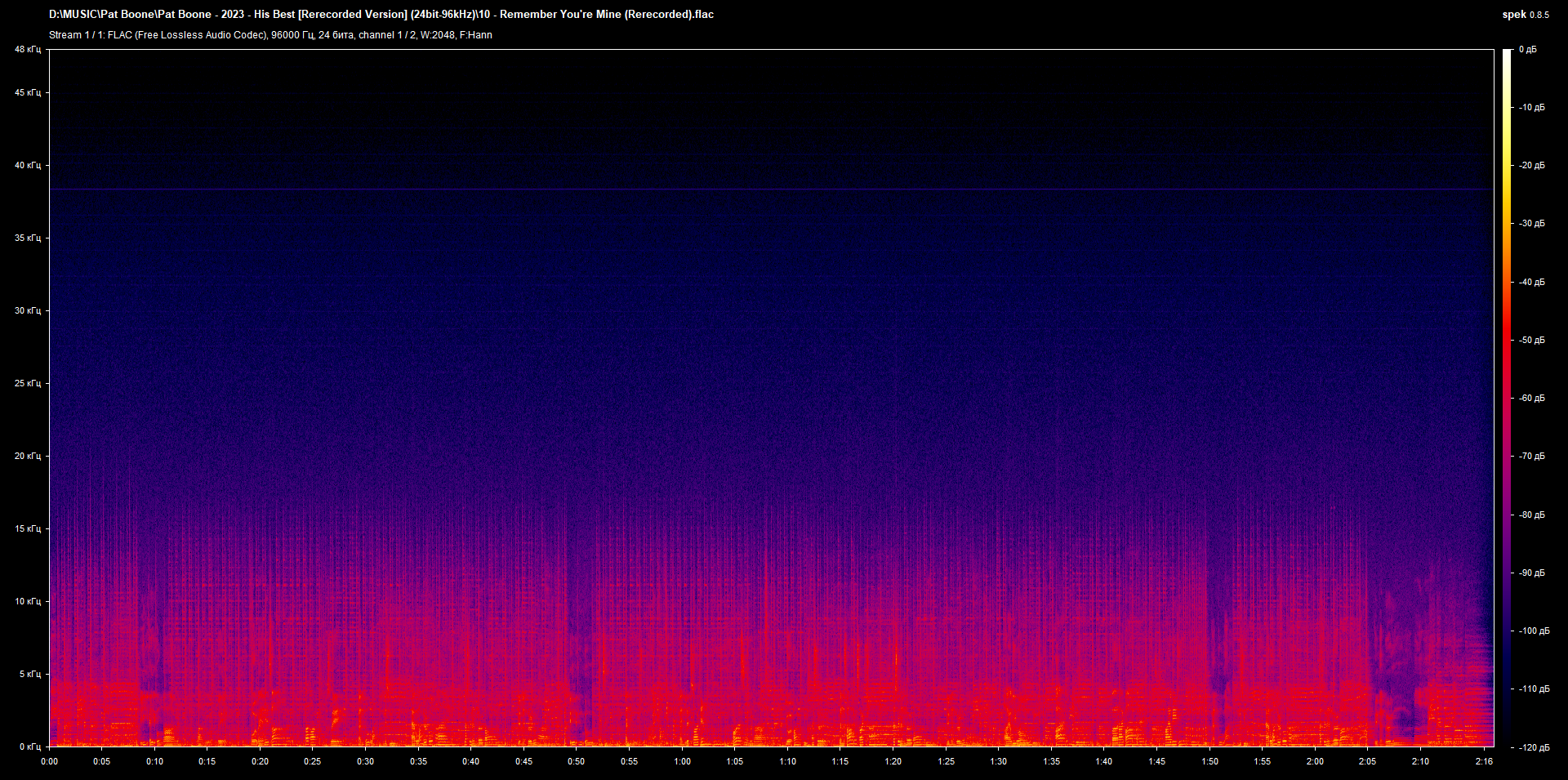Select the 5 кГц frequency axis label
The width and height of the screenshot is (1568, 780).
tap(29, 674)
